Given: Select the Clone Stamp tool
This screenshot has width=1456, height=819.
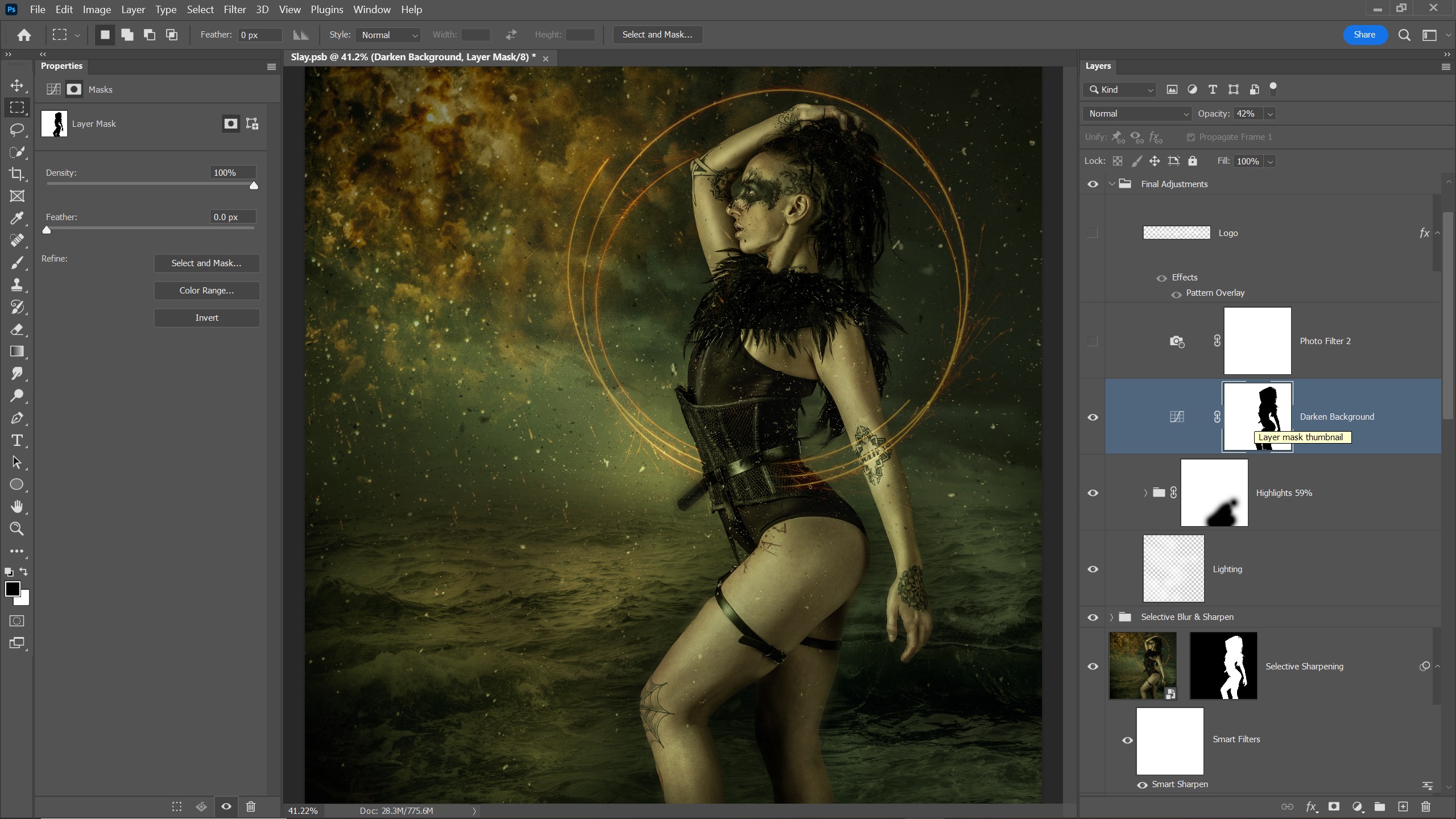Looking at the screenshot, I should 17,284.
